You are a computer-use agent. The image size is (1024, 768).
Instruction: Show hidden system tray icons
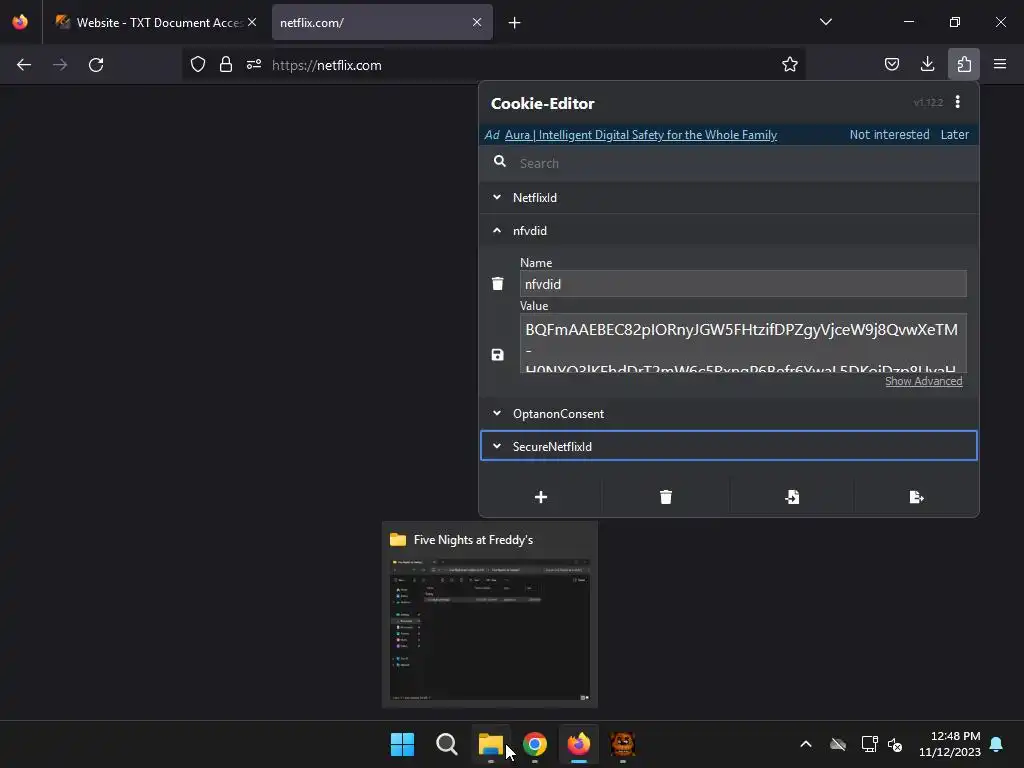click(806, 744)
